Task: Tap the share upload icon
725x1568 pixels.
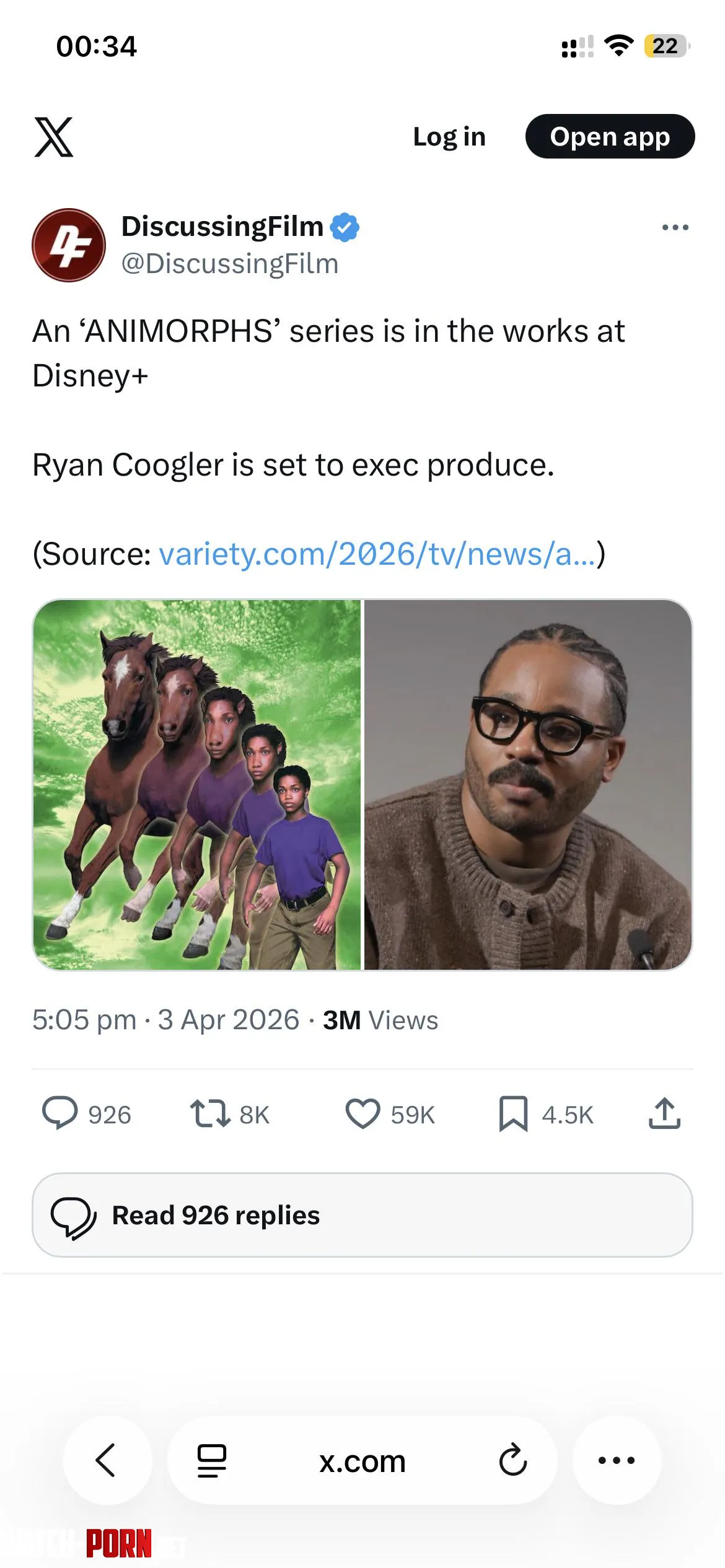Action: (664, 1113)
